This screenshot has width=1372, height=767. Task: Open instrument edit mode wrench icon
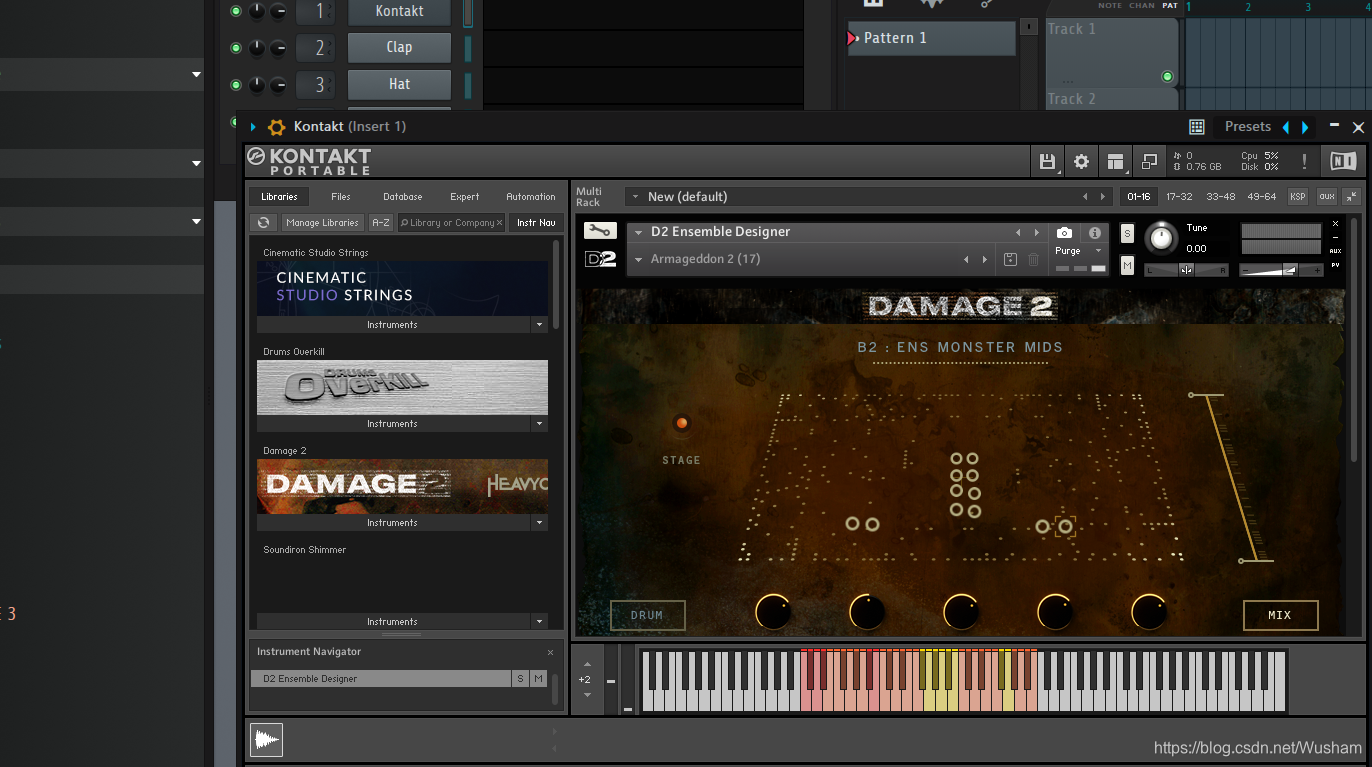tap(600, 231)
